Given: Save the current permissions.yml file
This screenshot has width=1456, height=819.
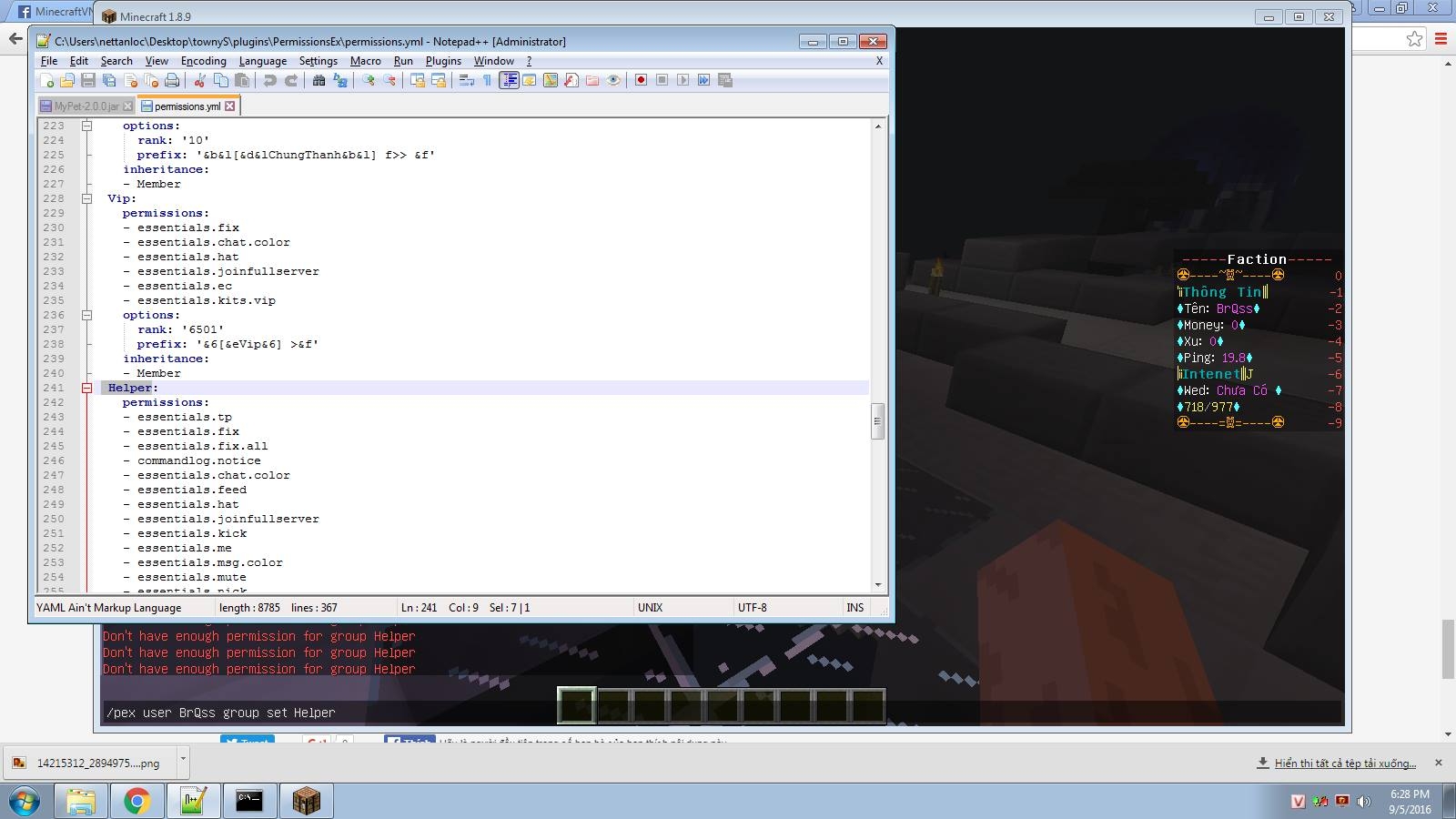Looking at the screenshot, I should (x=88, y=80).
